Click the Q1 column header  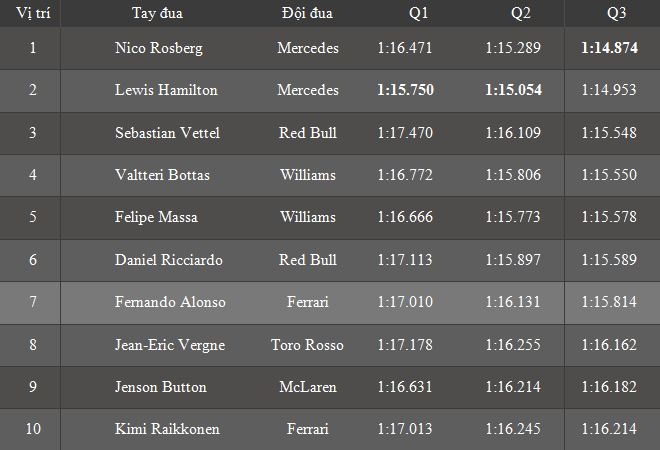click(418, 13)
